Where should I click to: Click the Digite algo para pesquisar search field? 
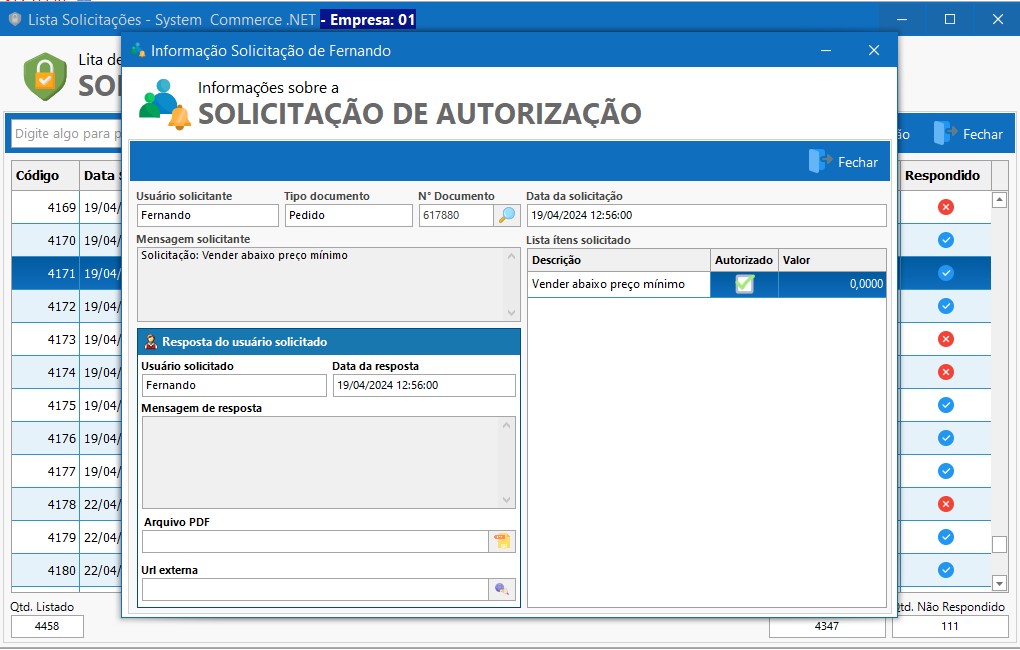pos(60,132)
